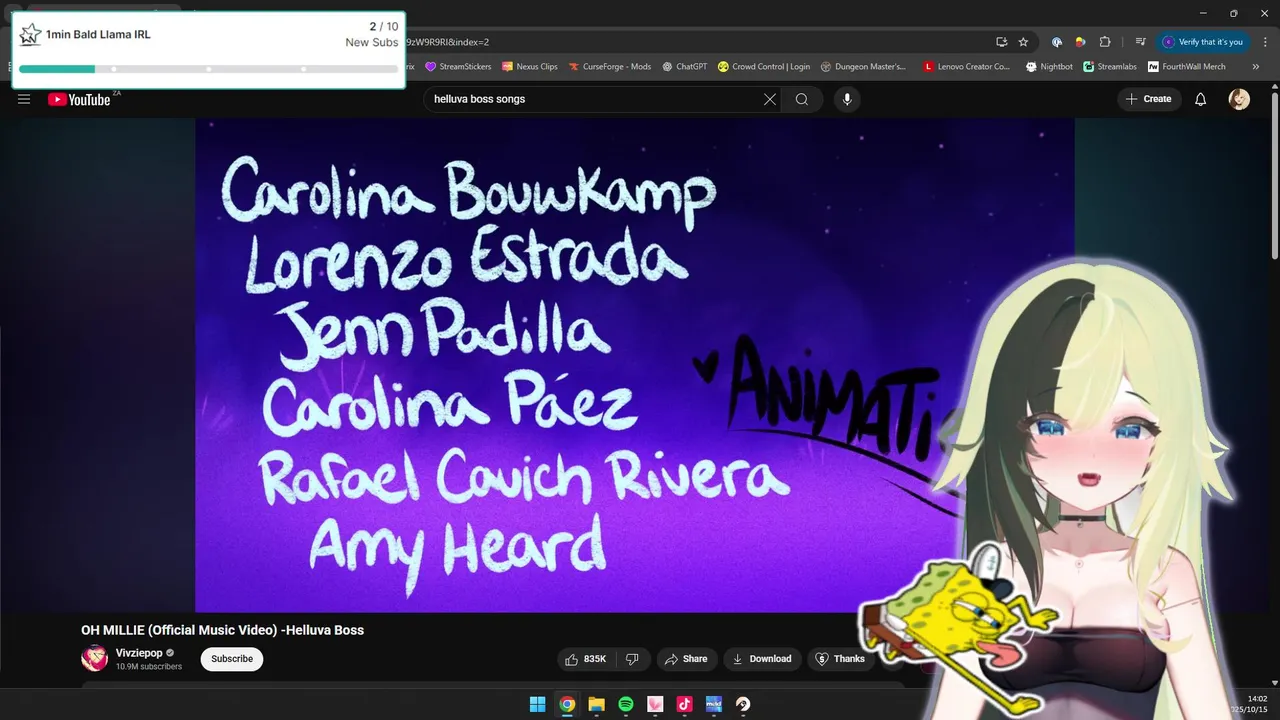Click the Download button
The height and width of the screenshot is (720, 1280).
pyautogui.click(x=762, y=659)
